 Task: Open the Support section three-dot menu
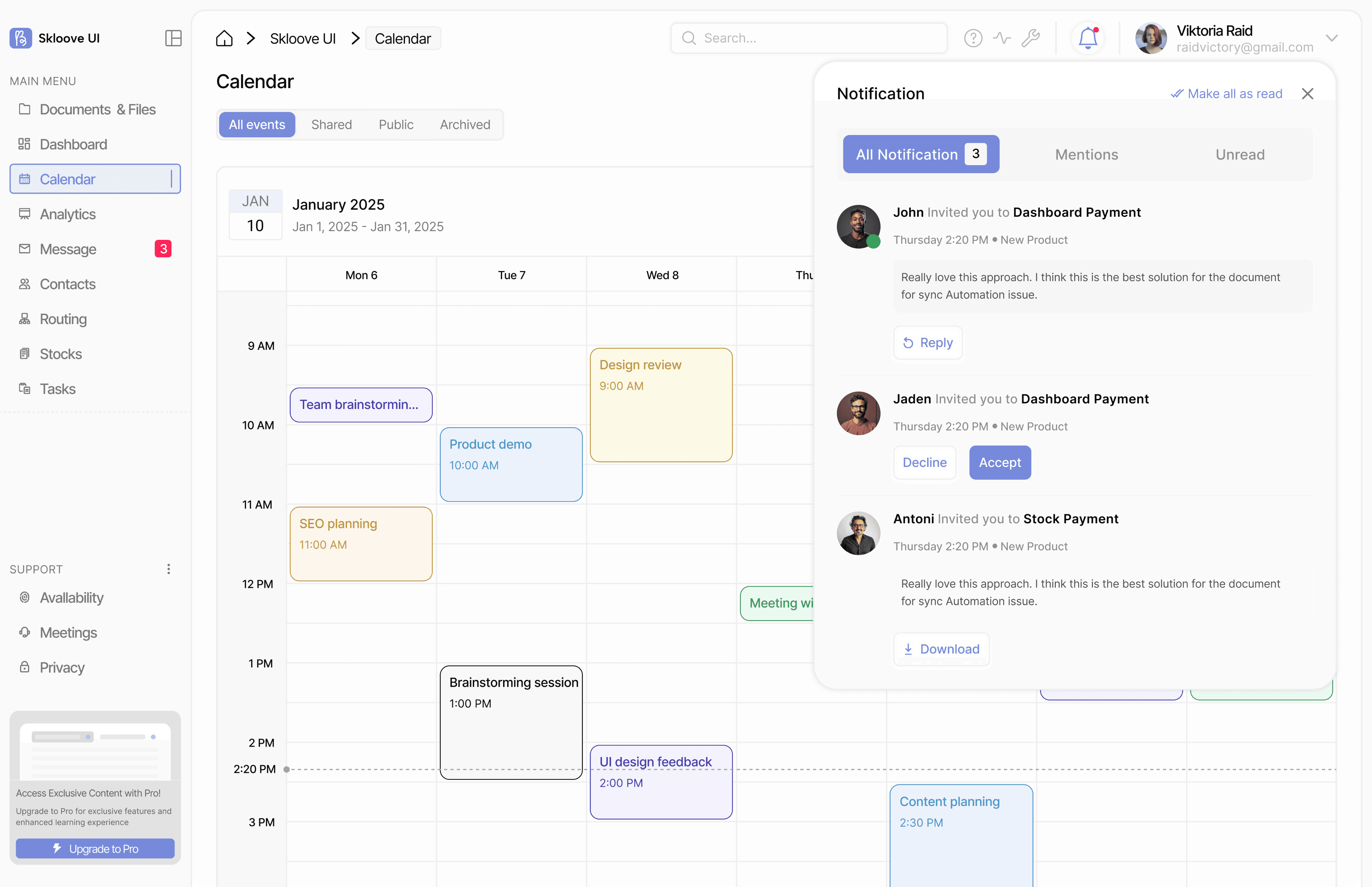tap(168, 569)
